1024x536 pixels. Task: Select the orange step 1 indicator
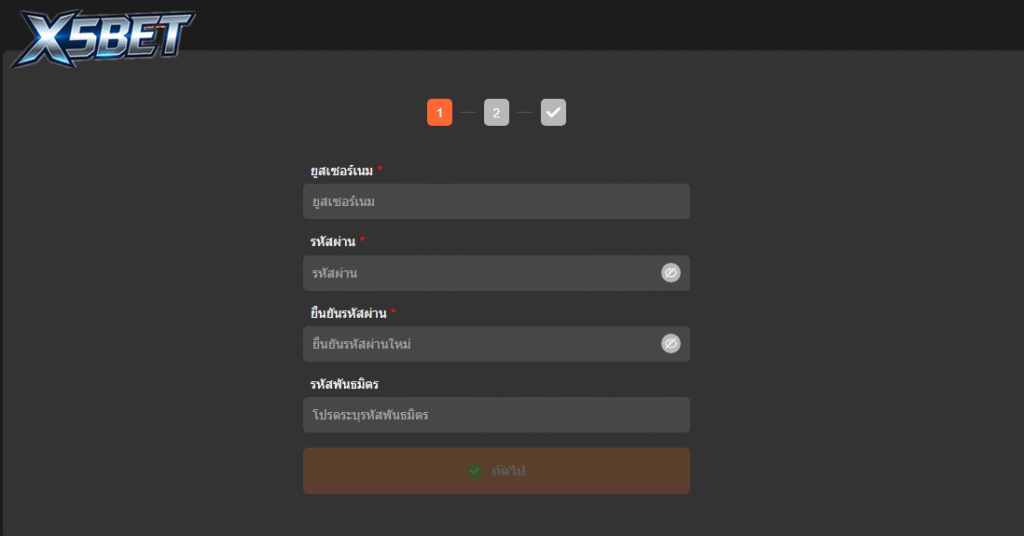(439, 113)
